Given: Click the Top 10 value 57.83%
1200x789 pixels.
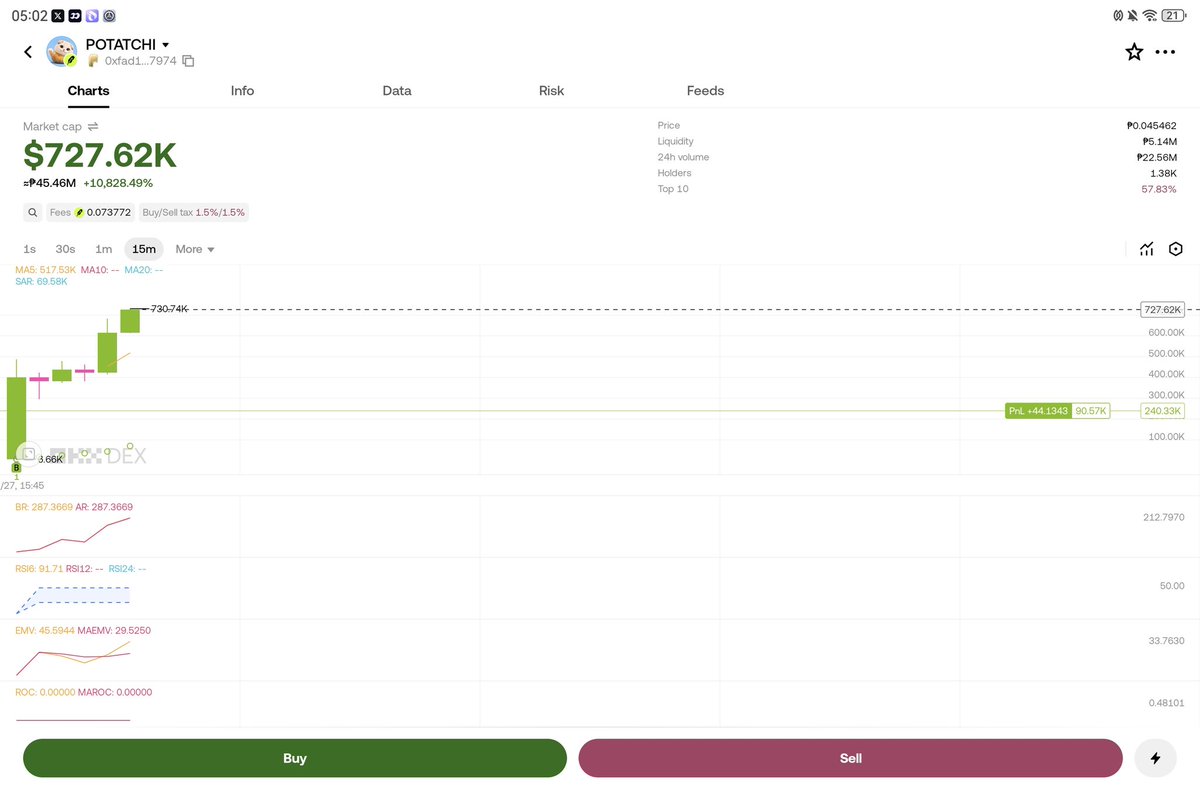Looking at the screenshot, I should click(1159, 189).
